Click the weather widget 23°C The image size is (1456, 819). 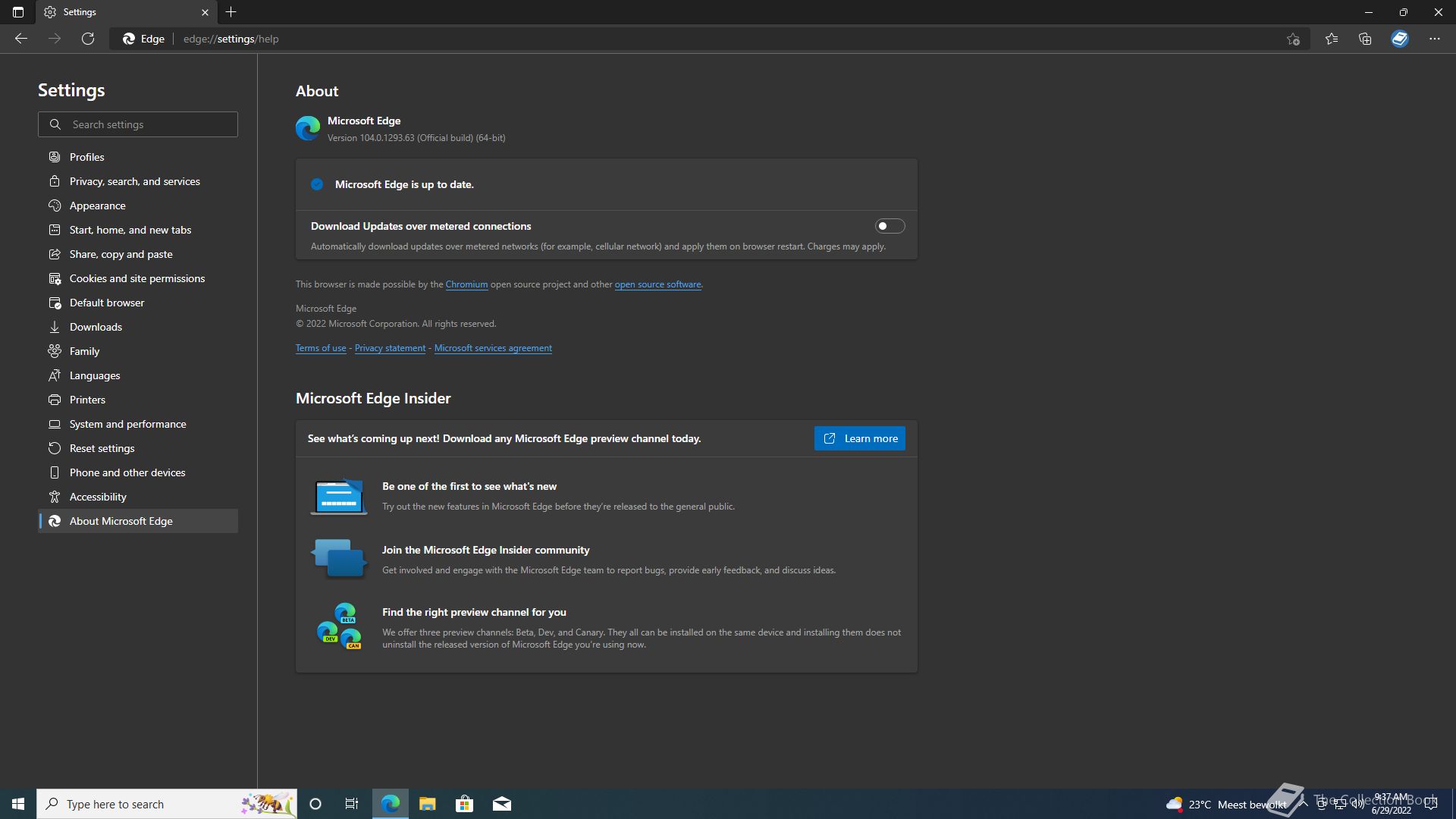[1226, 804]
